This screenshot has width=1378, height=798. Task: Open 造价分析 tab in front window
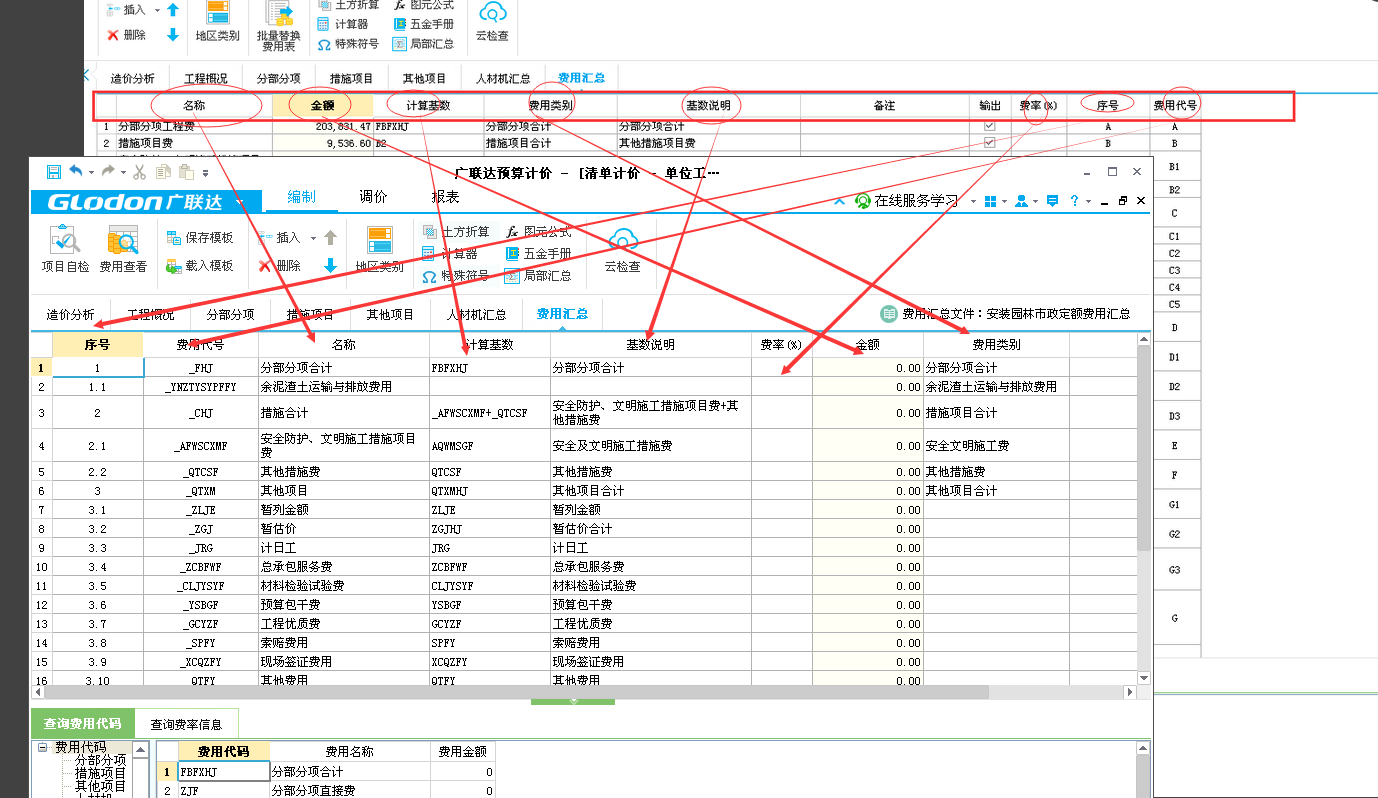point(71,314)
